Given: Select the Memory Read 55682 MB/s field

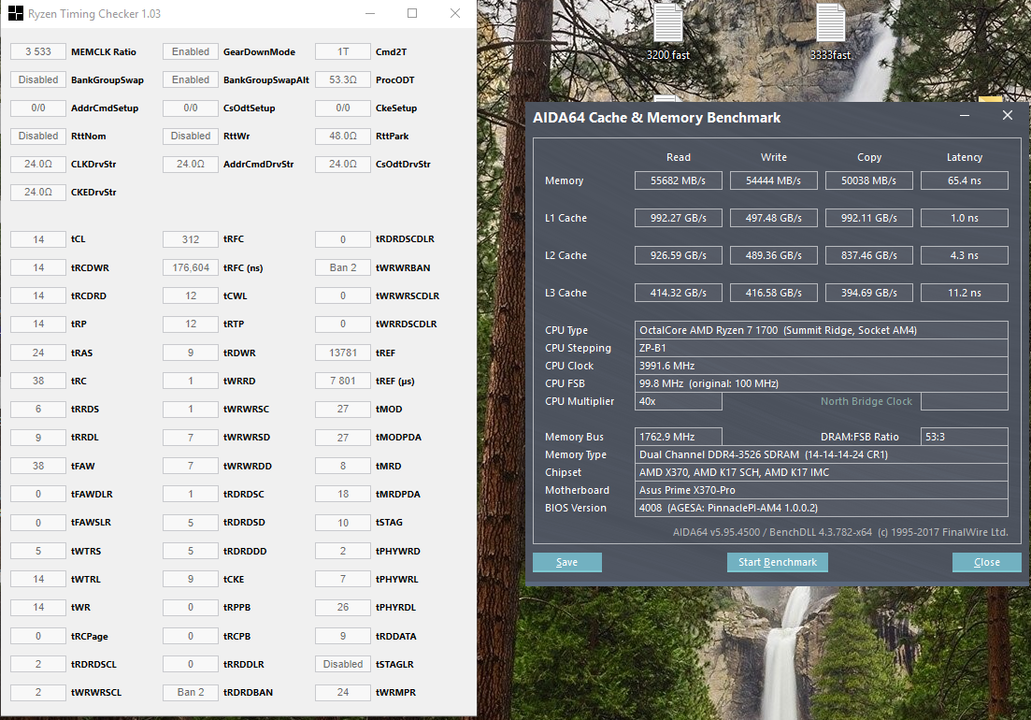Looking at the screenshot, I should [678, 180].
